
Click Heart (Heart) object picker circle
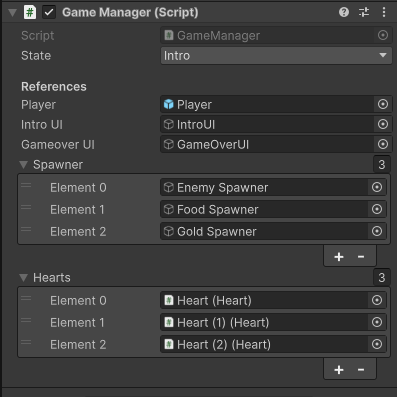[377, 300]
